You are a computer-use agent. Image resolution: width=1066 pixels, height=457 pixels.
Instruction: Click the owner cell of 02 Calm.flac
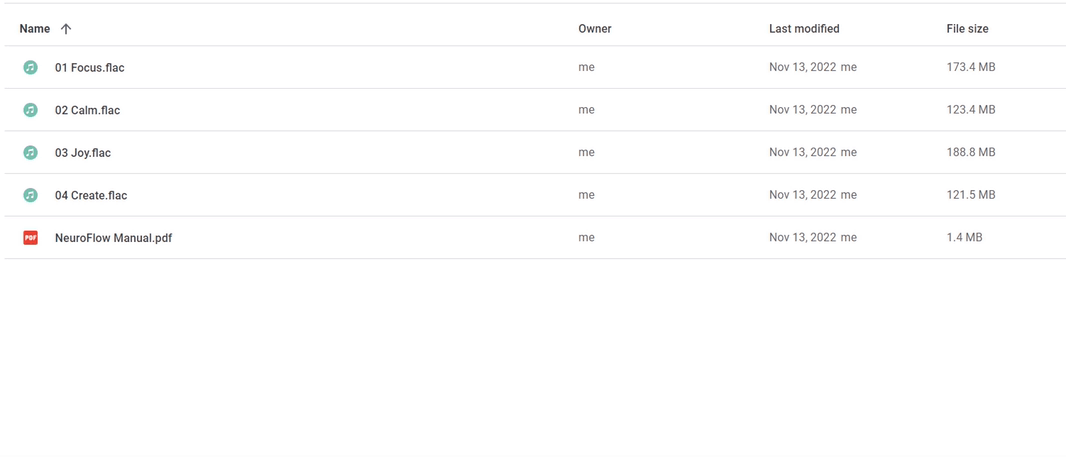pyautogui.click(x=586, y=109)
